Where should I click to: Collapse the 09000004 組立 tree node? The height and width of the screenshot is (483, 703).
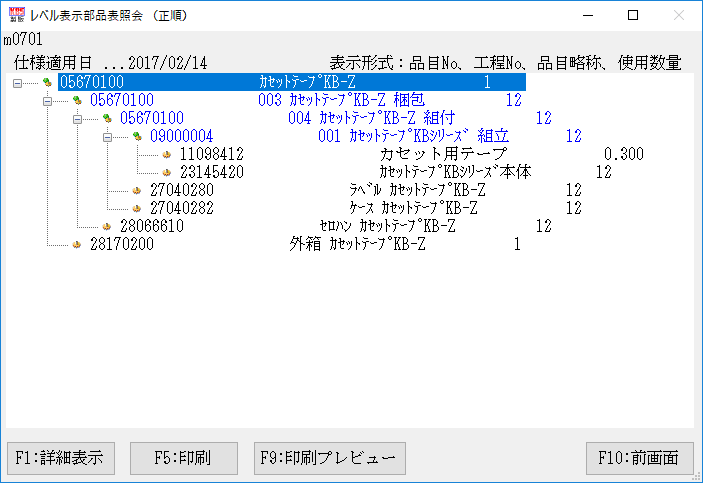tap(107, 137)
